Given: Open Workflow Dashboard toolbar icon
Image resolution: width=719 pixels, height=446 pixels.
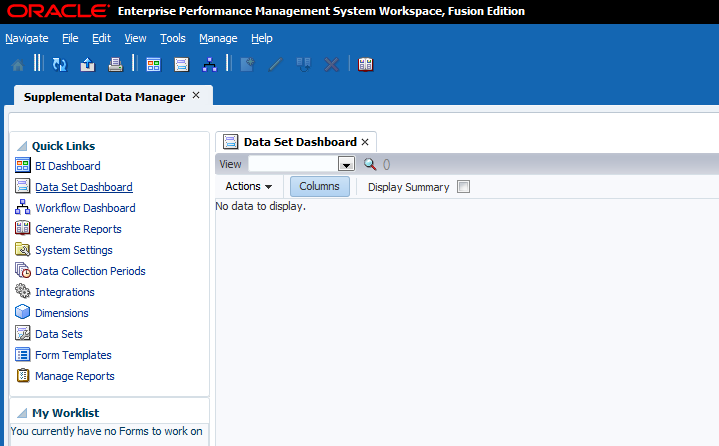Looking at the screenshot, I should [x=210, y=65].
